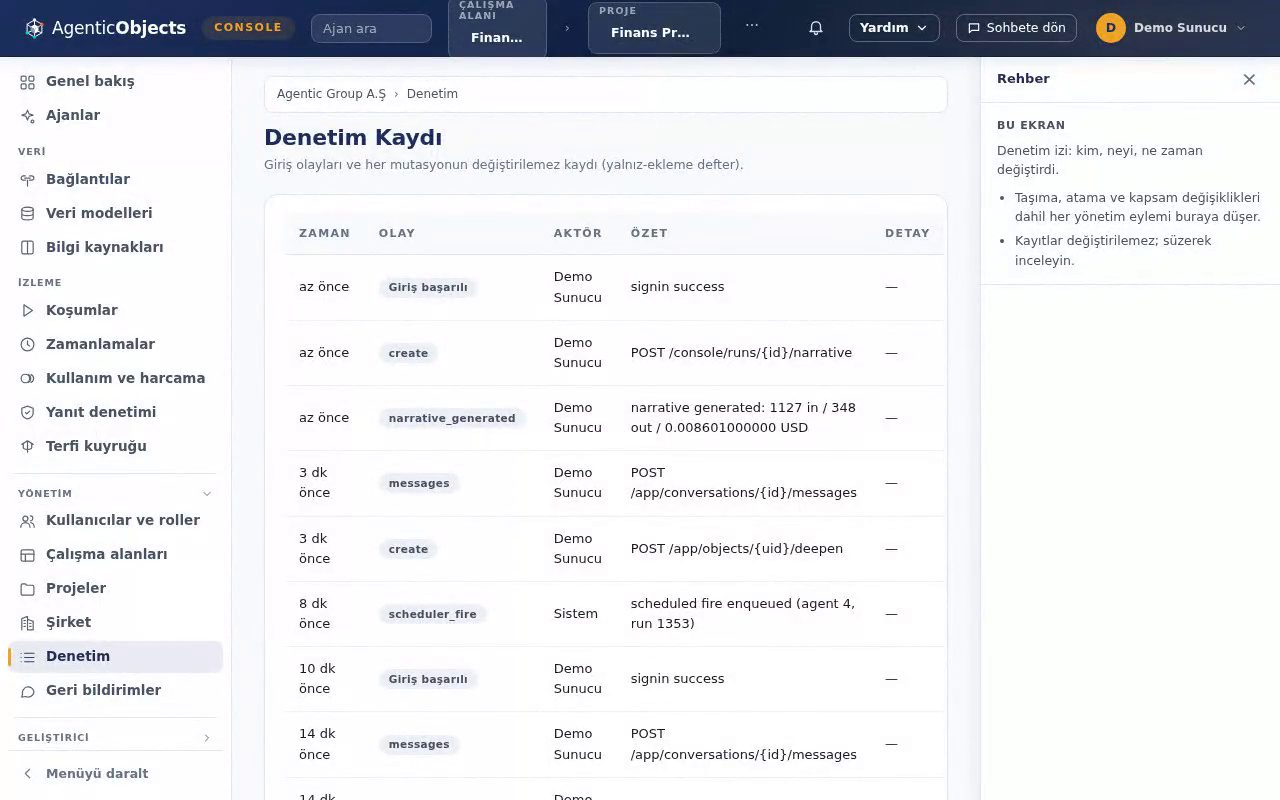The image size is (1280, 800).
Task: Click the narrative_generated event badge
Action: point(452,418)
